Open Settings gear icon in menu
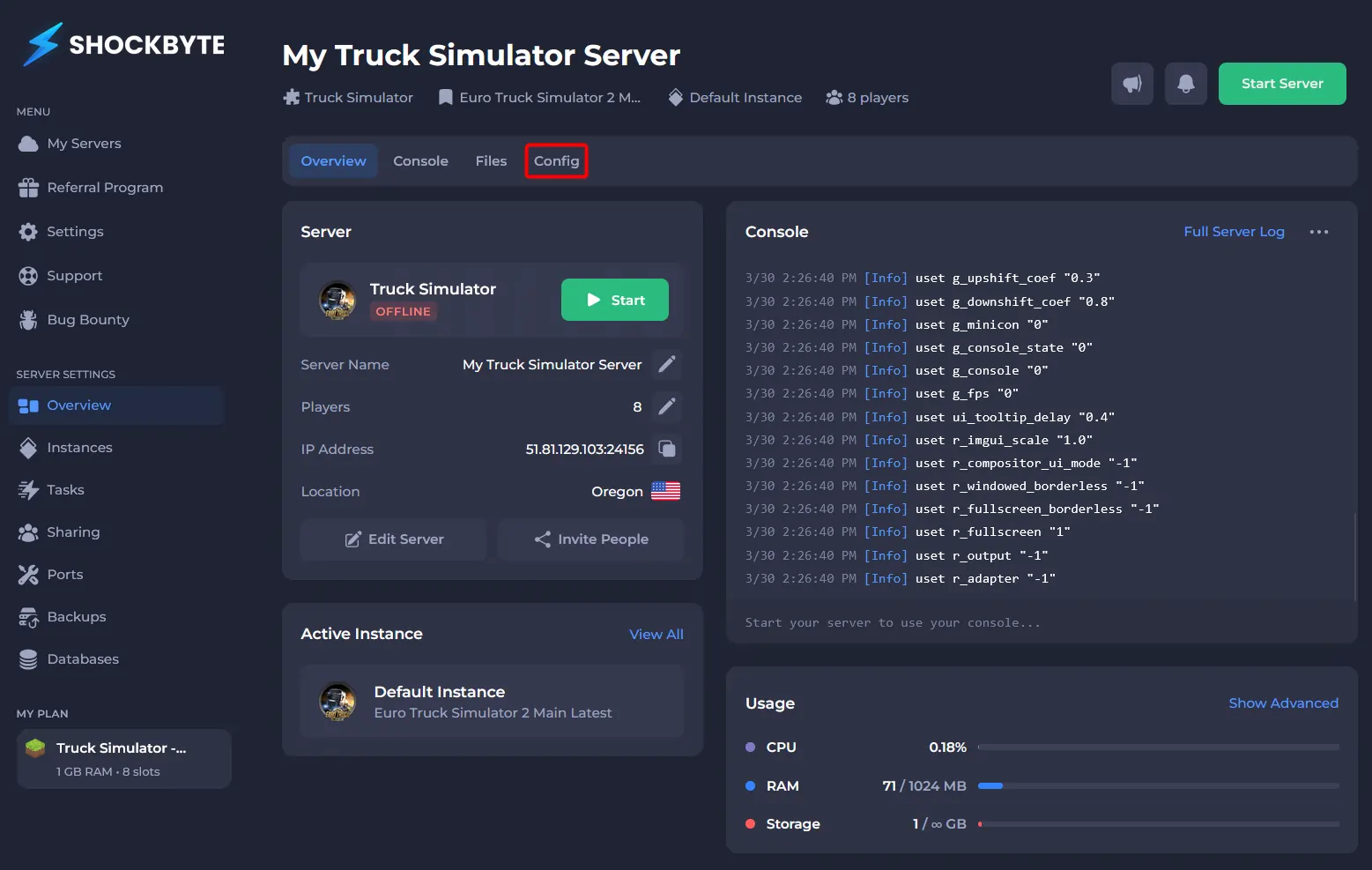Image resolution: width=1372 pixels, height=870 pixels. pos(28,232)
